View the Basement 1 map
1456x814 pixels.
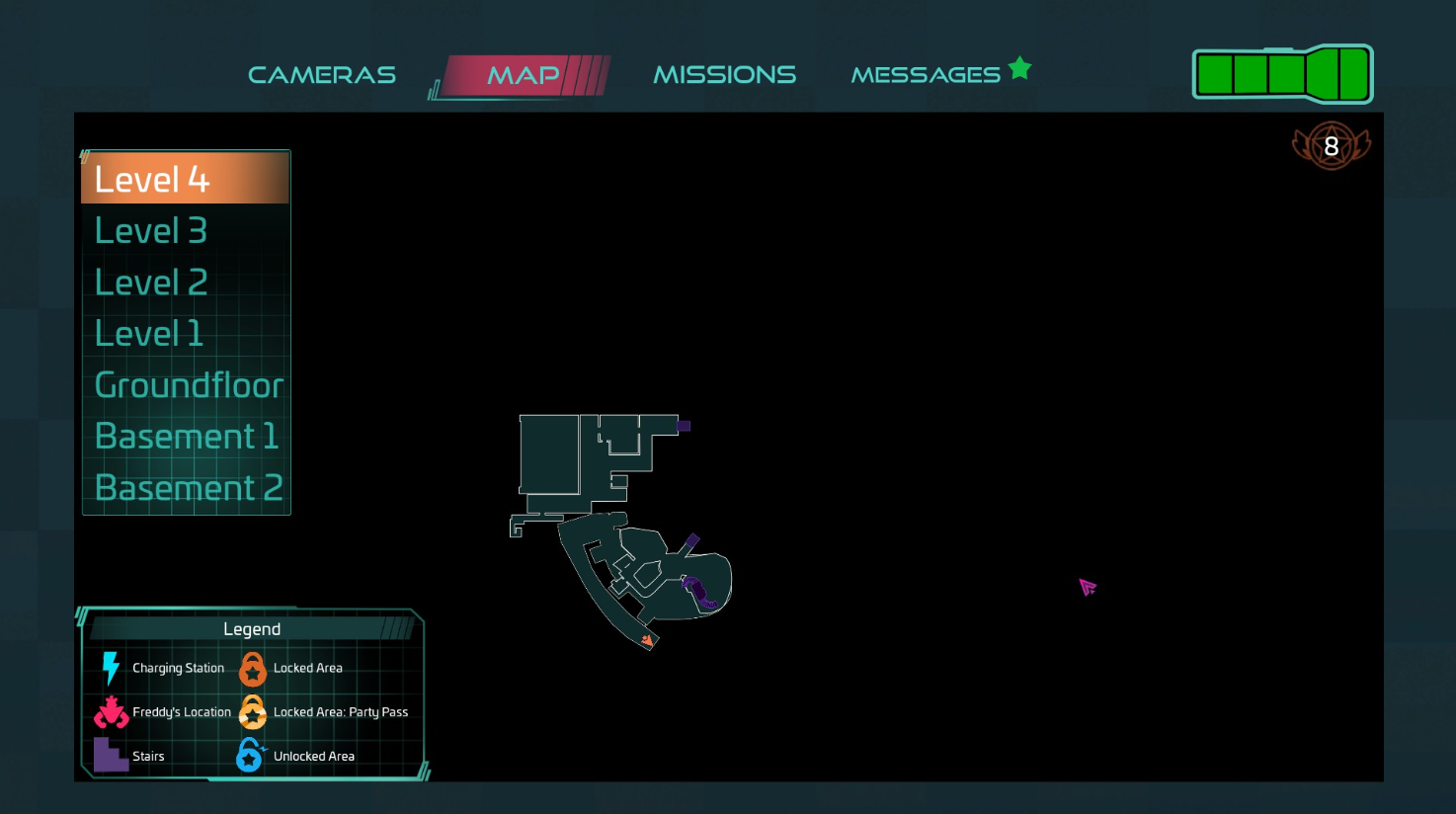point(186,436)
